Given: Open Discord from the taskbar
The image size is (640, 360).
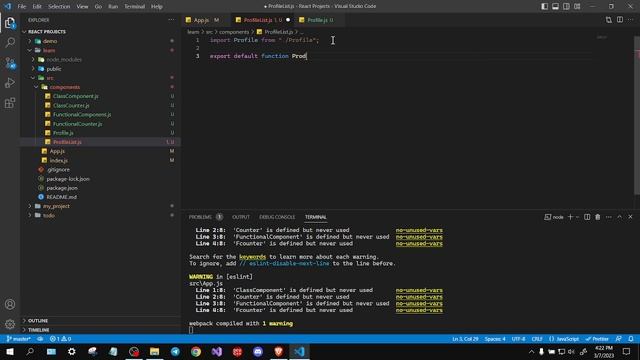Looking at the screenshot, I should click(258, 351).
